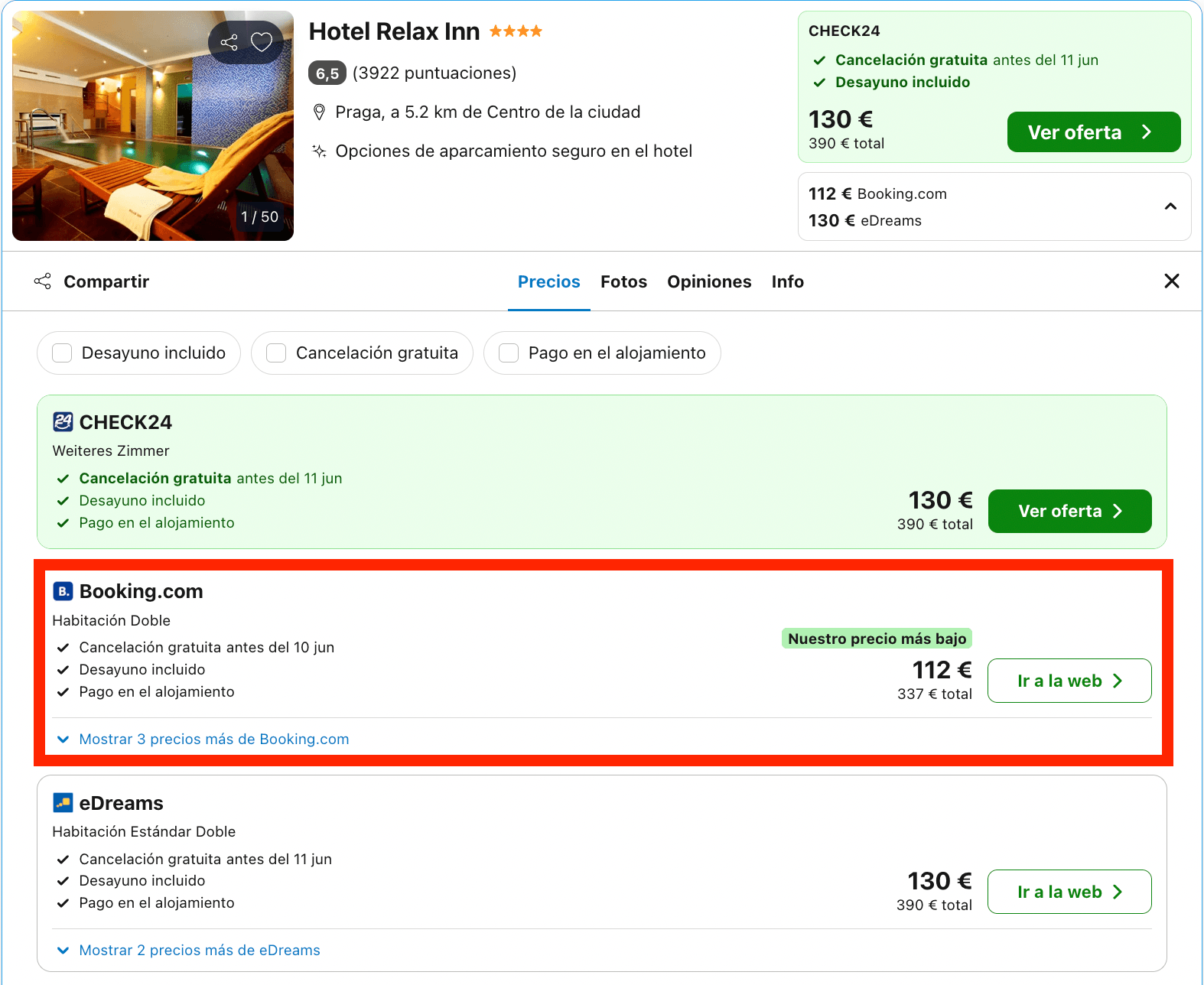Click the 337 € total price text

935,694
